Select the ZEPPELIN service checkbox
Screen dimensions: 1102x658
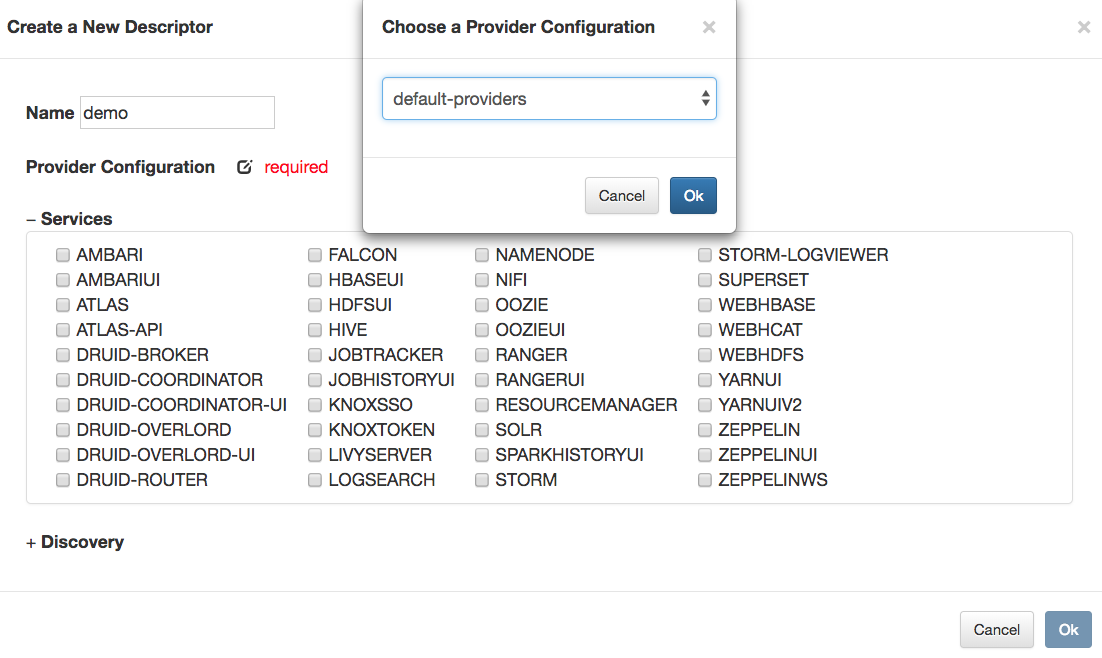[x=704, y=429]
